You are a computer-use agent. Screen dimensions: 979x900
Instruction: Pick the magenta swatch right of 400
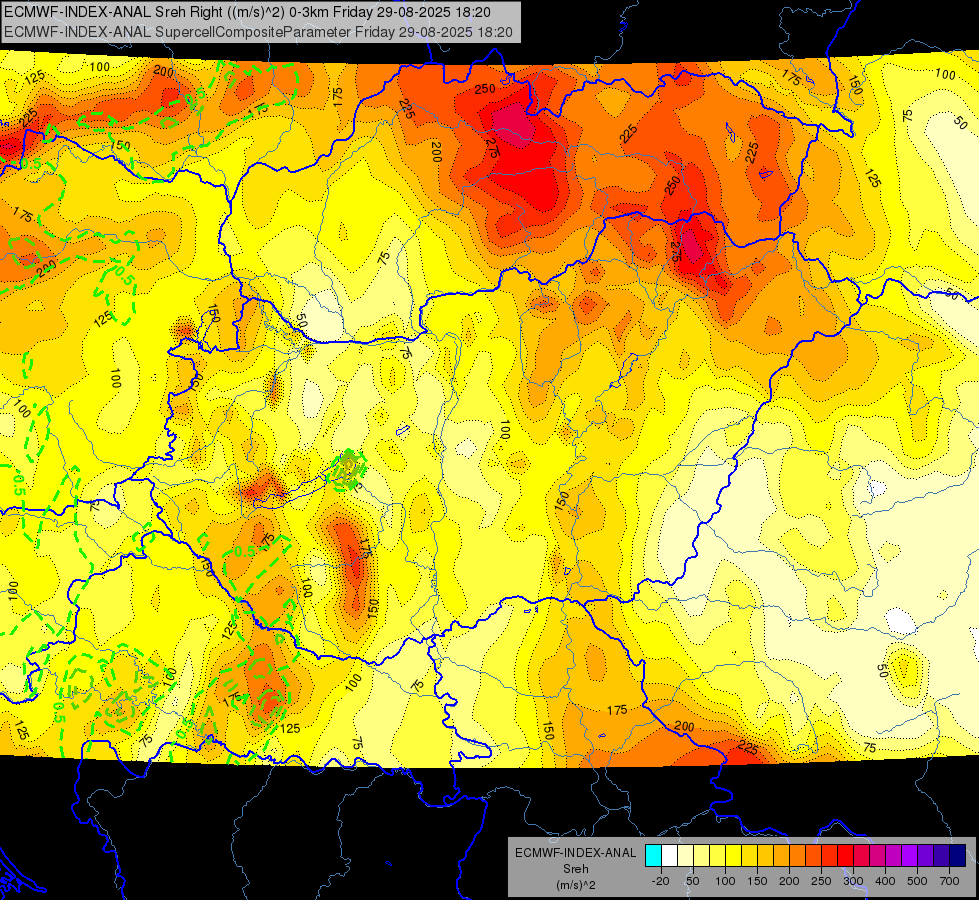tap(894, 856)
